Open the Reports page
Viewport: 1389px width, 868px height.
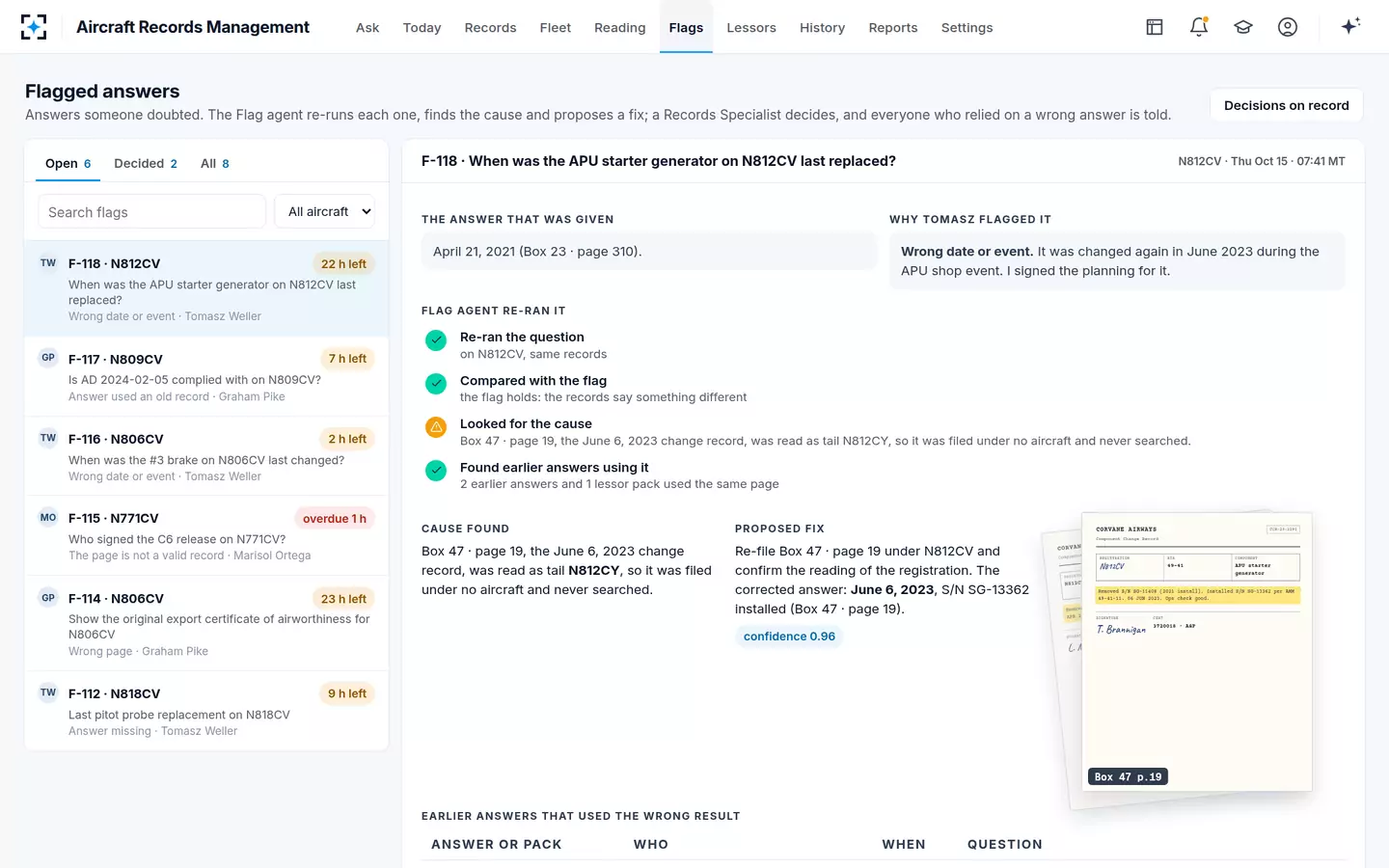[x=893, y=28]
